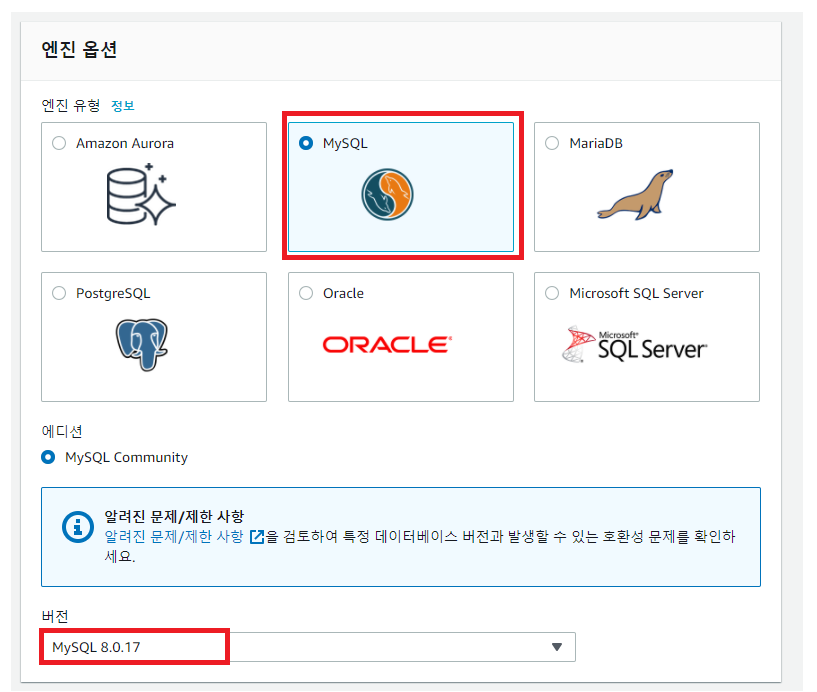Click the MySQL Community label text
The height and width of the screenshot is (692, 817).
coord(126,458)
